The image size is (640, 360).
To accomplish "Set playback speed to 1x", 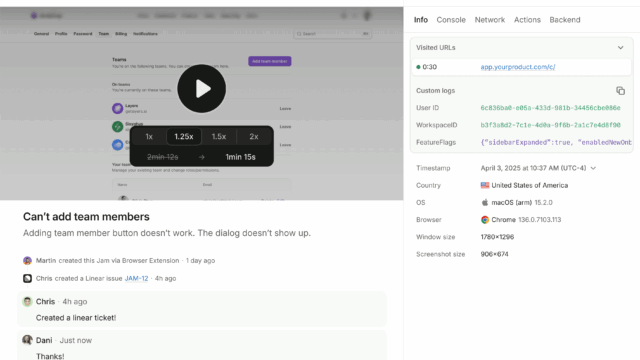I will pos(149,137).
